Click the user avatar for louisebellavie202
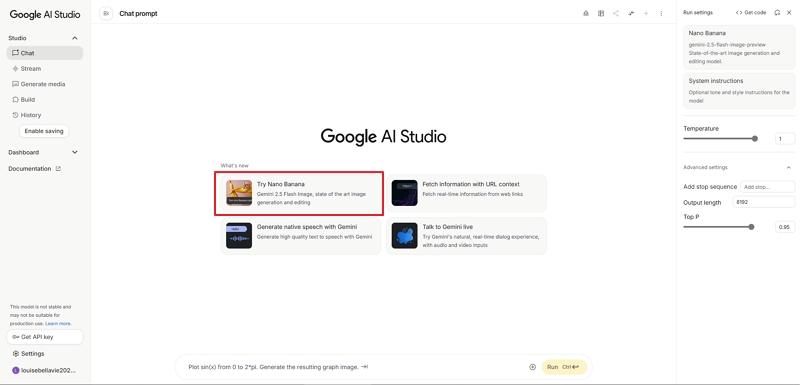The width and height of the screenshot is (800, 385). pyautogui.click(x=15, y=371)
